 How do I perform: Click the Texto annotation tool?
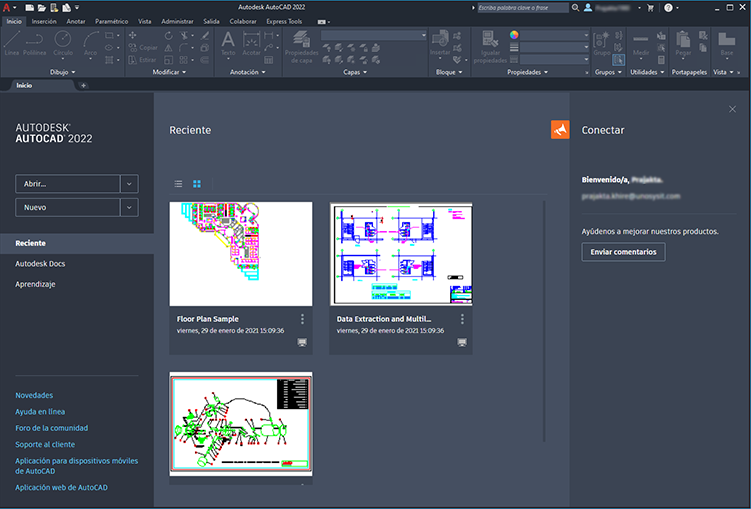(x=228, y=44)
